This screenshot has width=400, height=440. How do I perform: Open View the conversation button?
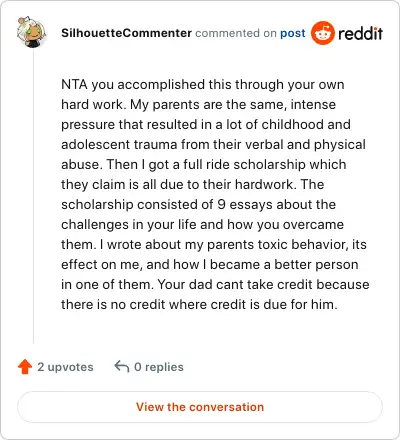tap(200, 407)
